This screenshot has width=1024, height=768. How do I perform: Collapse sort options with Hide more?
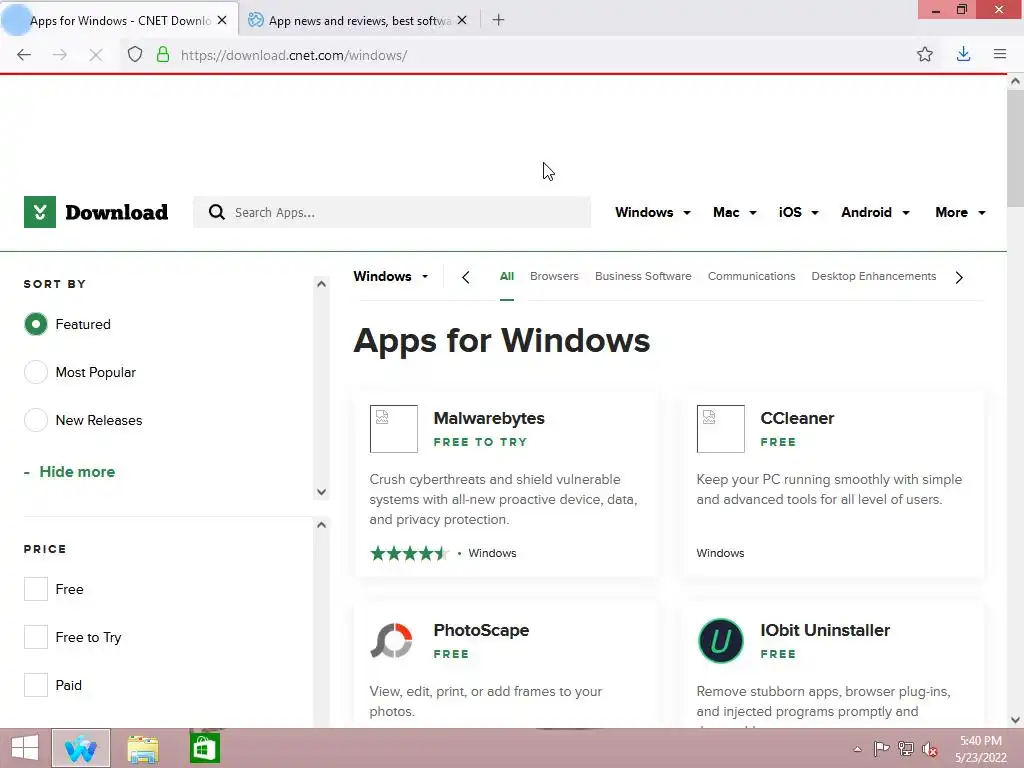click(70, 472)
